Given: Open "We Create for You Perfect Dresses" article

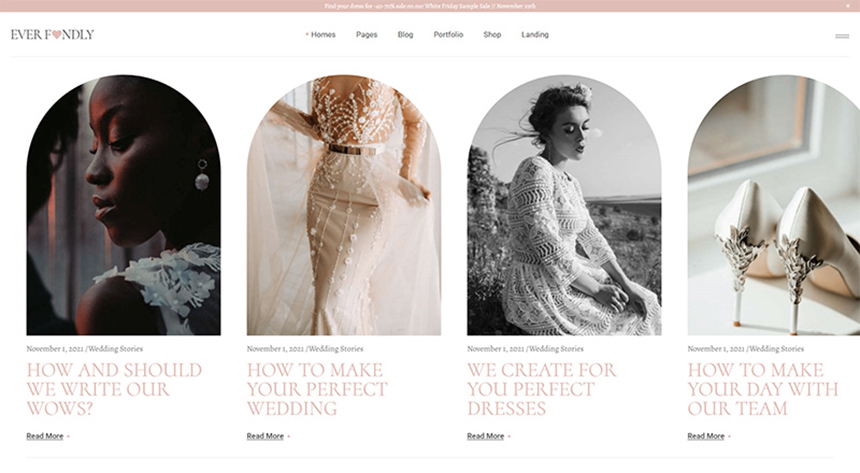Looking at the screenshot, I should (x=541, y=389).
